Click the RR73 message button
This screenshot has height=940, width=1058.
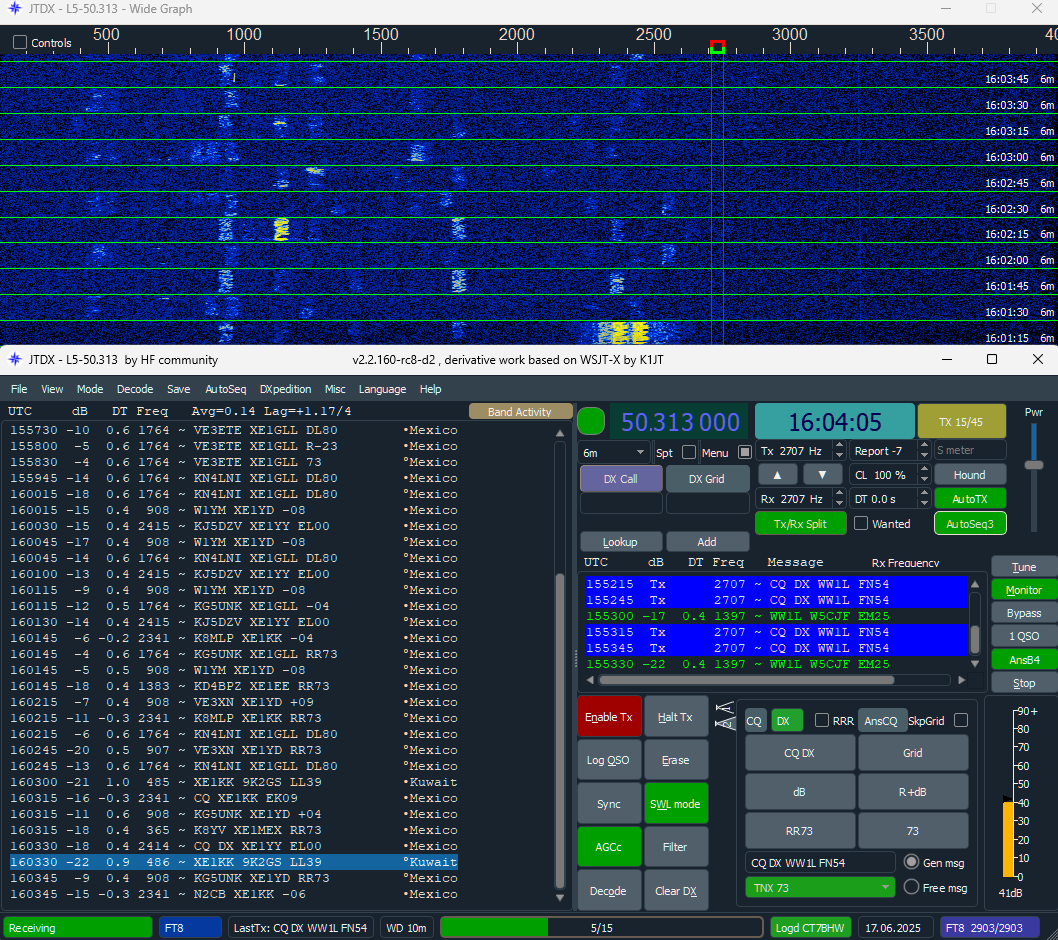coord(799,831)
